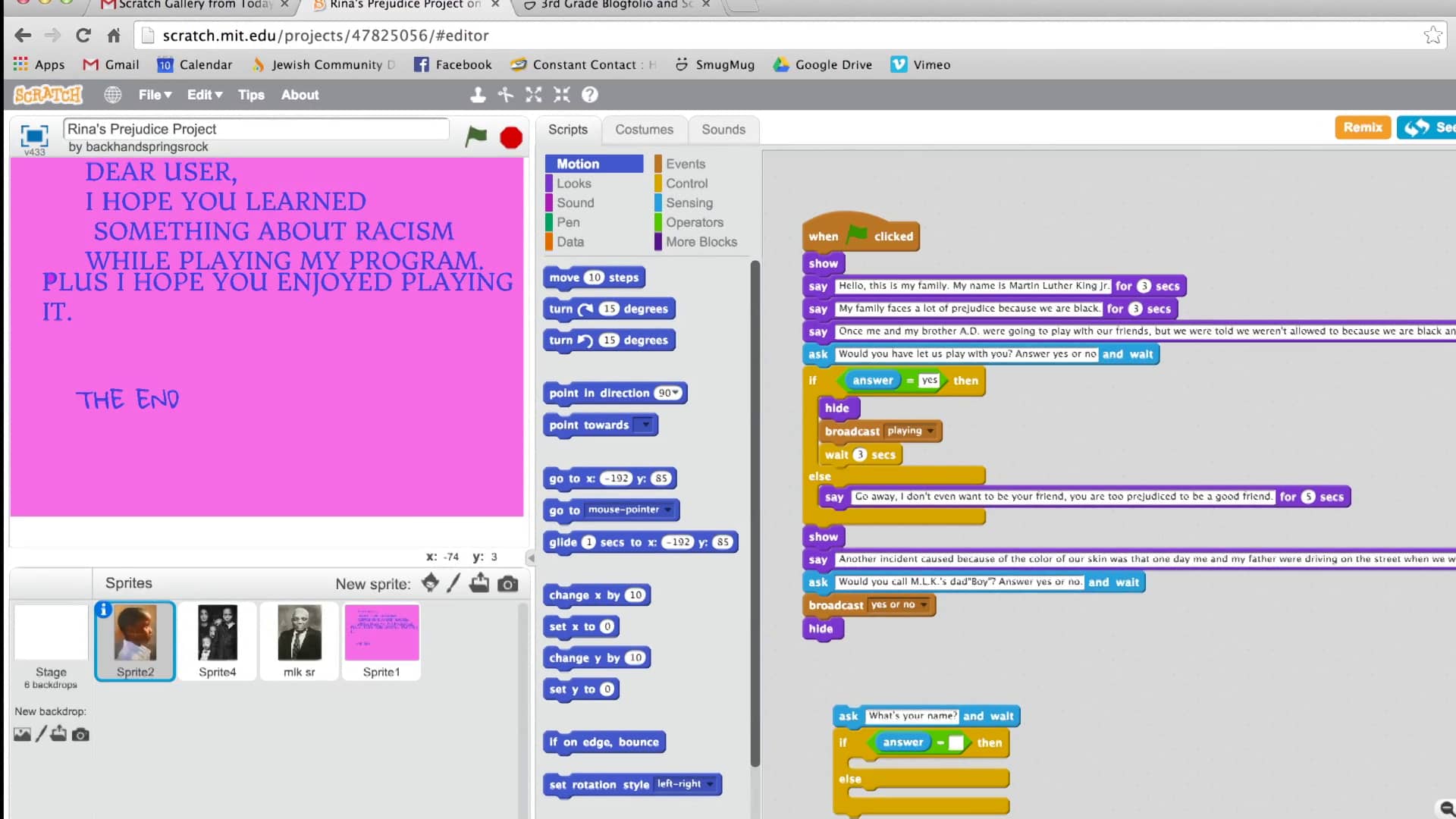Switch to the Costumes tab
Screen dimensions: 1456x819
click(x=644, y=129)
